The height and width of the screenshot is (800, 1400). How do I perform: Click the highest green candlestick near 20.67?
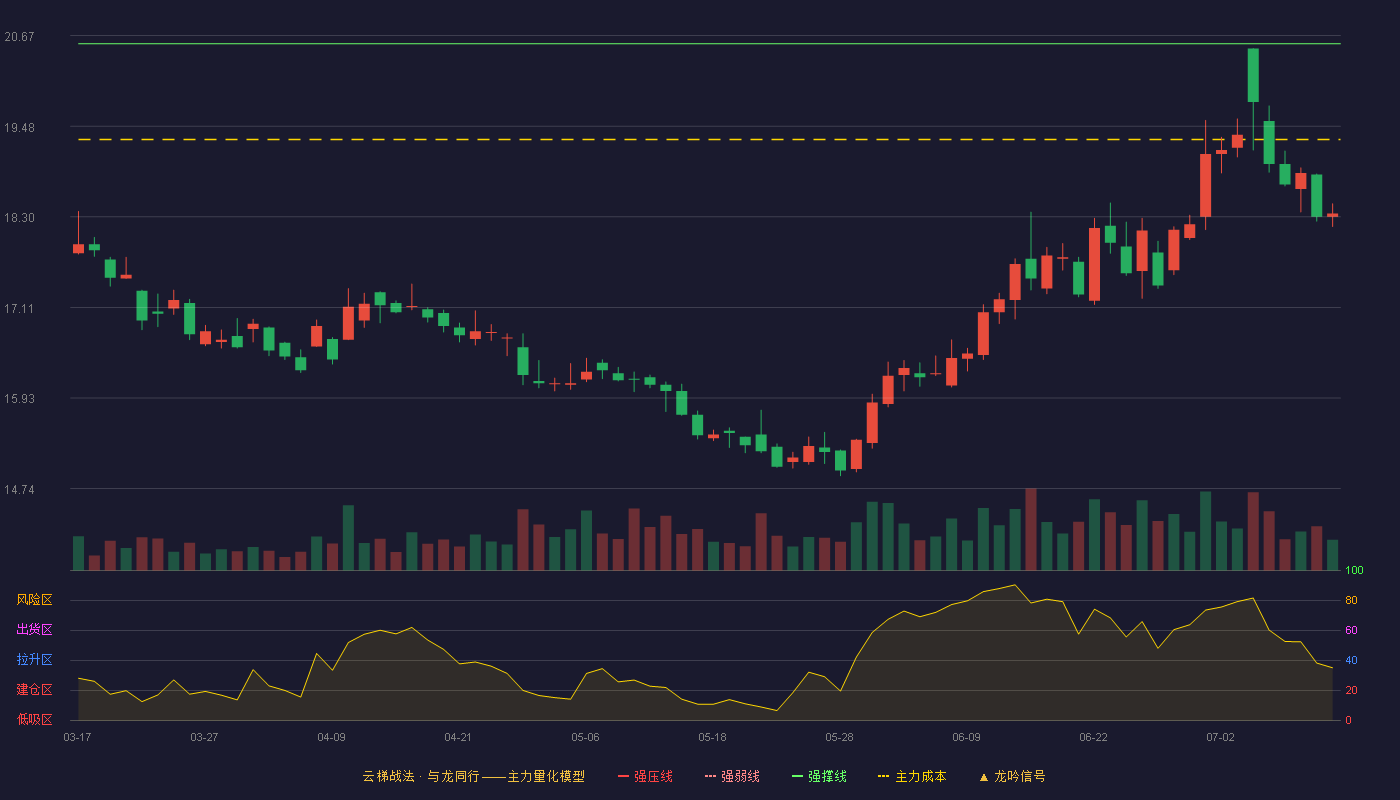coord(1253,75)
